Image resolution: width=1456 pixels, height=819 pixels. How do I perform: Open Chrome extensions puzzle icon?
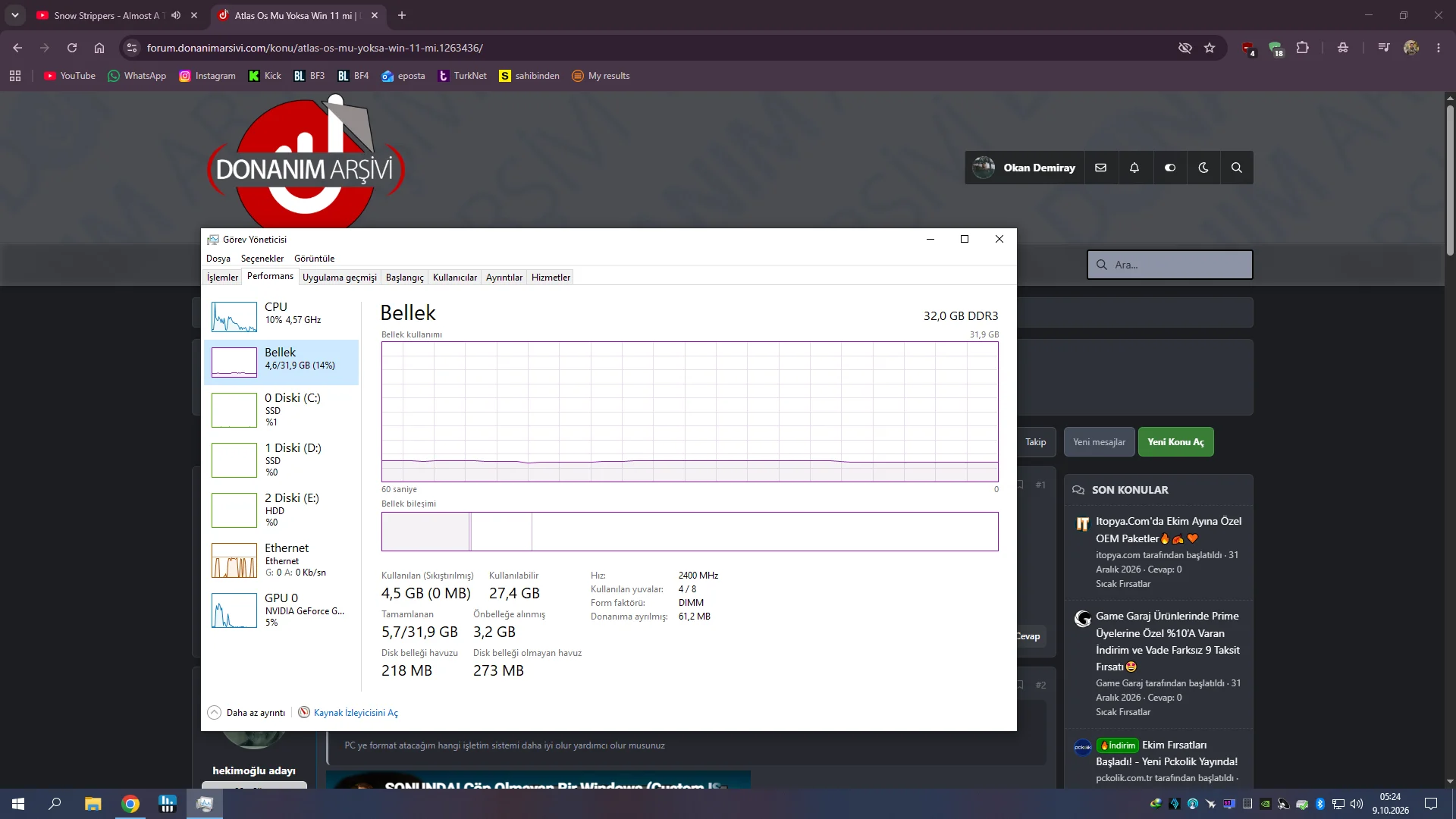1302,48
